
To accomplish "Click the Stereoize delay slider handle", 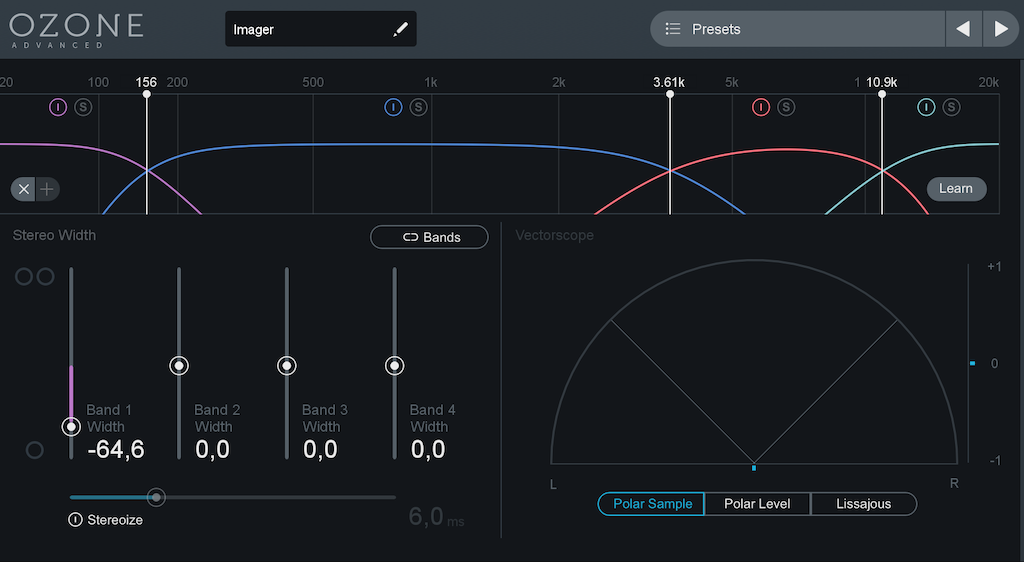I will [x=156, y=497].
